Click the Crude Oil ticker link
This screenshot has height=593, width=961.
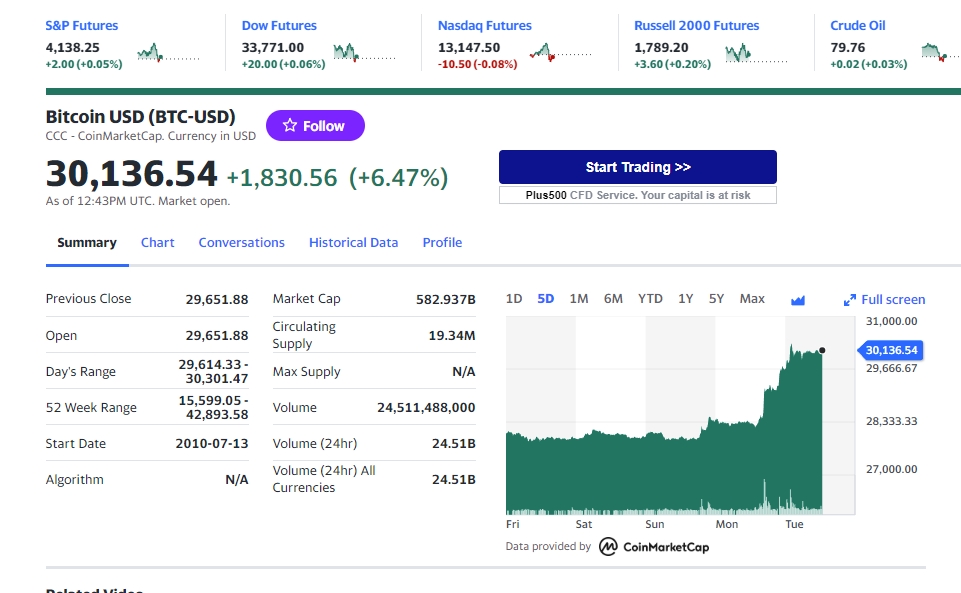pyautogui.click(x=858, y=26)
